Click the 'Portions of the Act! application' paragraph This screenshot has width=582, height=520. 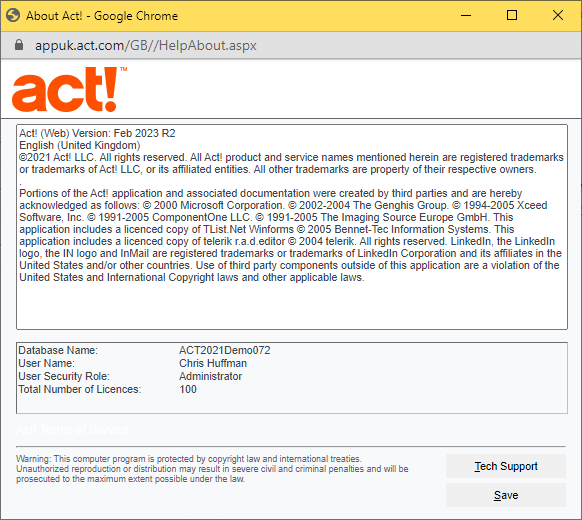point(291,235)
